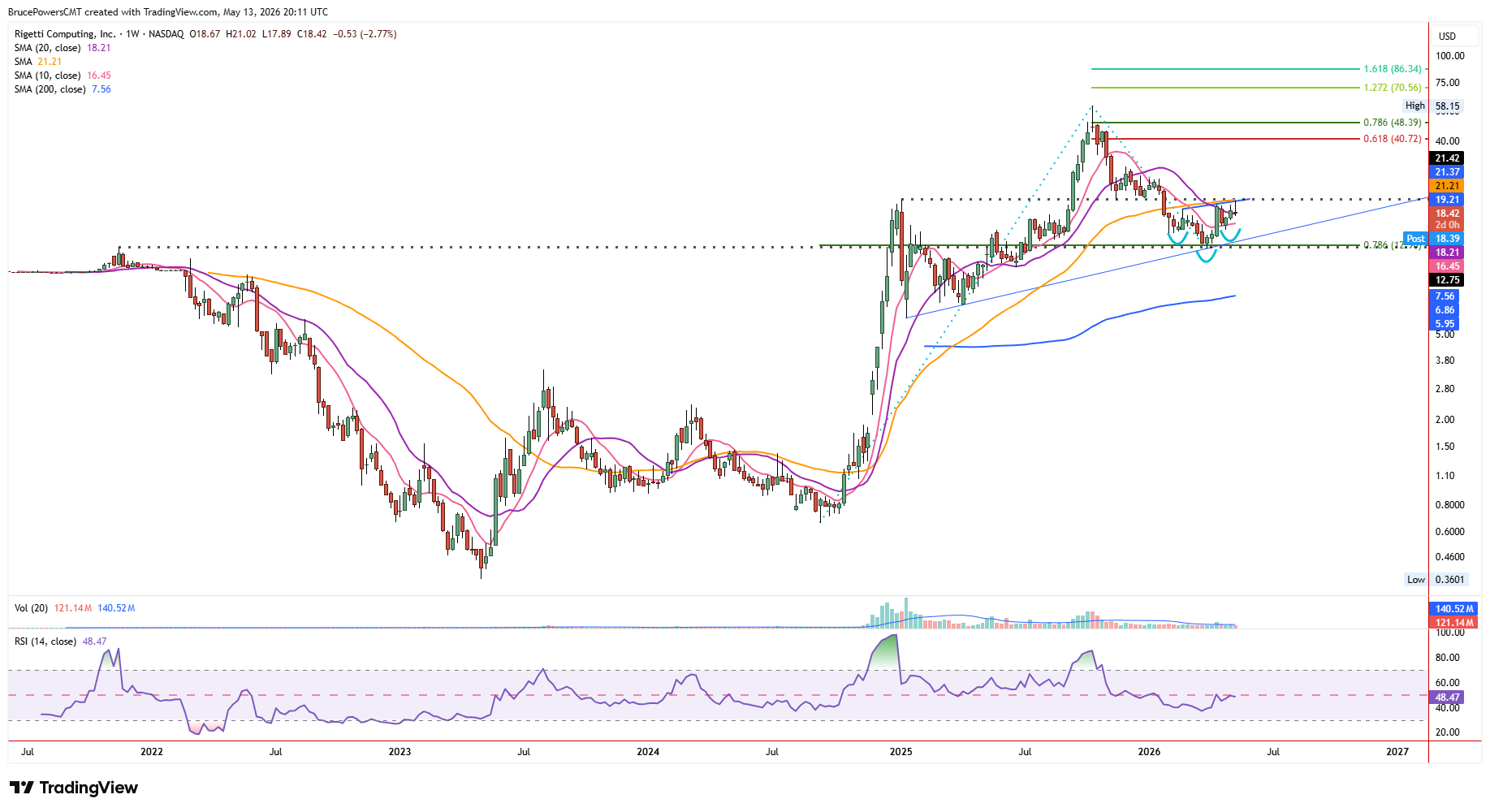Click the blue 5.95 price tag

click(1444, 324)
